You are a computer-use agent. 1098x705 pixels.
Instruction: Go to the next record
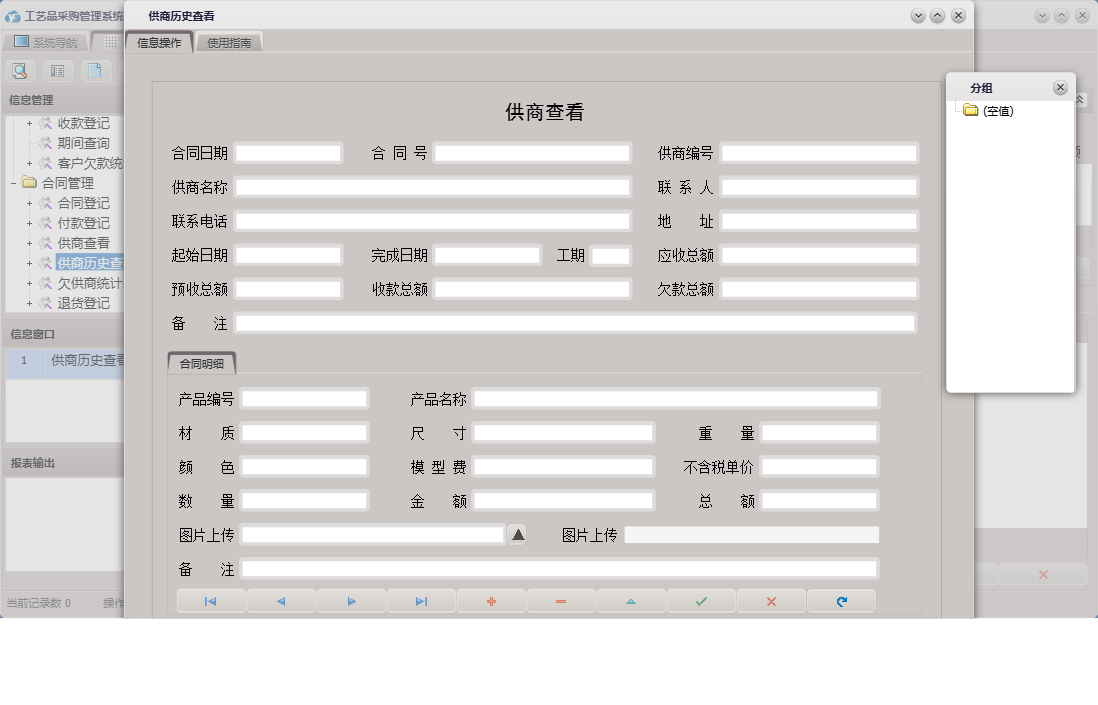click(x=350, y=600)
